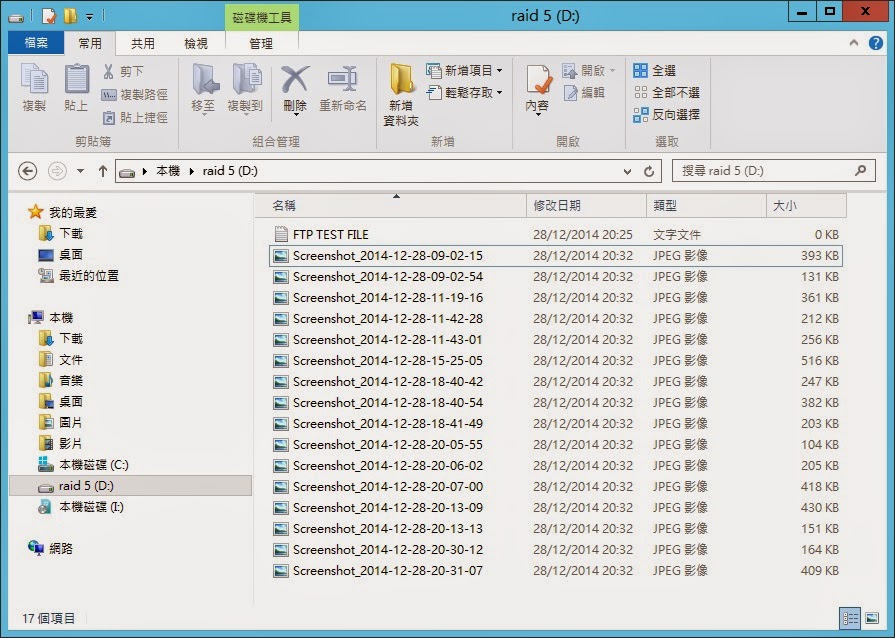The height and width of the screenshot is (638, 895).
Task: Collapse the ribbon with the chevron
Action: [854, 43]
